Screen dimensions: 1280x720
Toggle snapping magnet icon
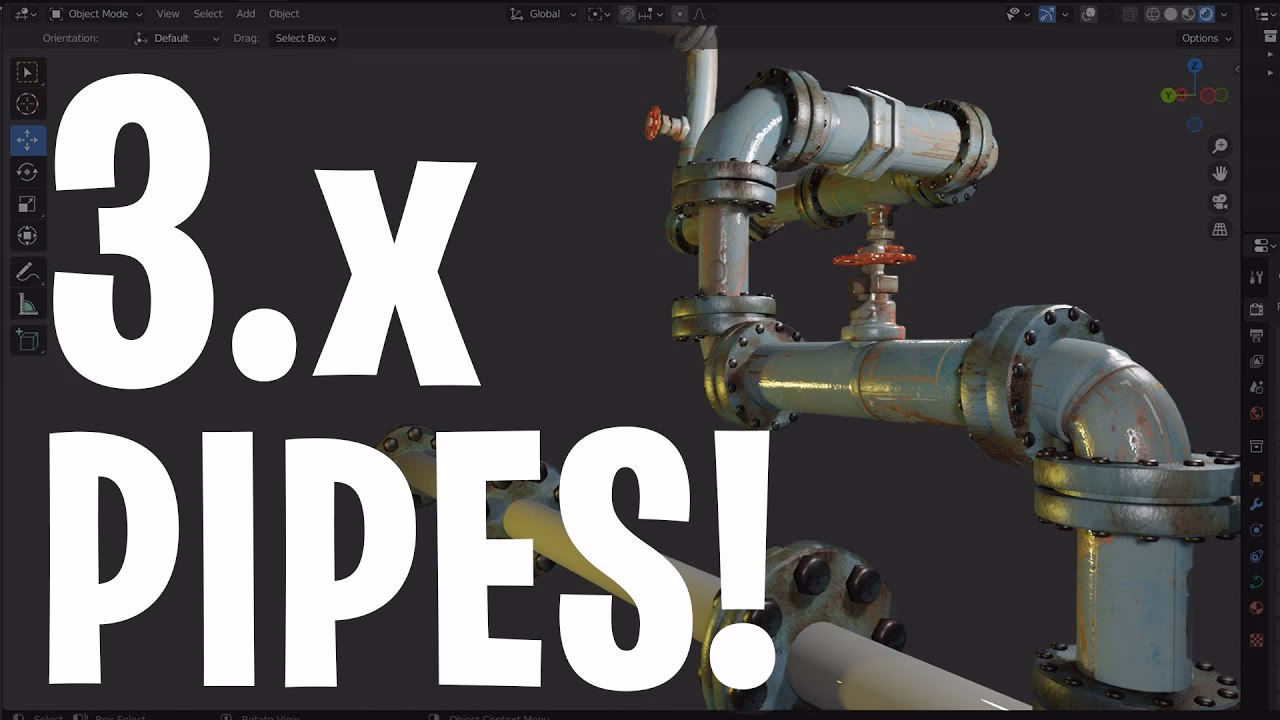tap(627, 14)
